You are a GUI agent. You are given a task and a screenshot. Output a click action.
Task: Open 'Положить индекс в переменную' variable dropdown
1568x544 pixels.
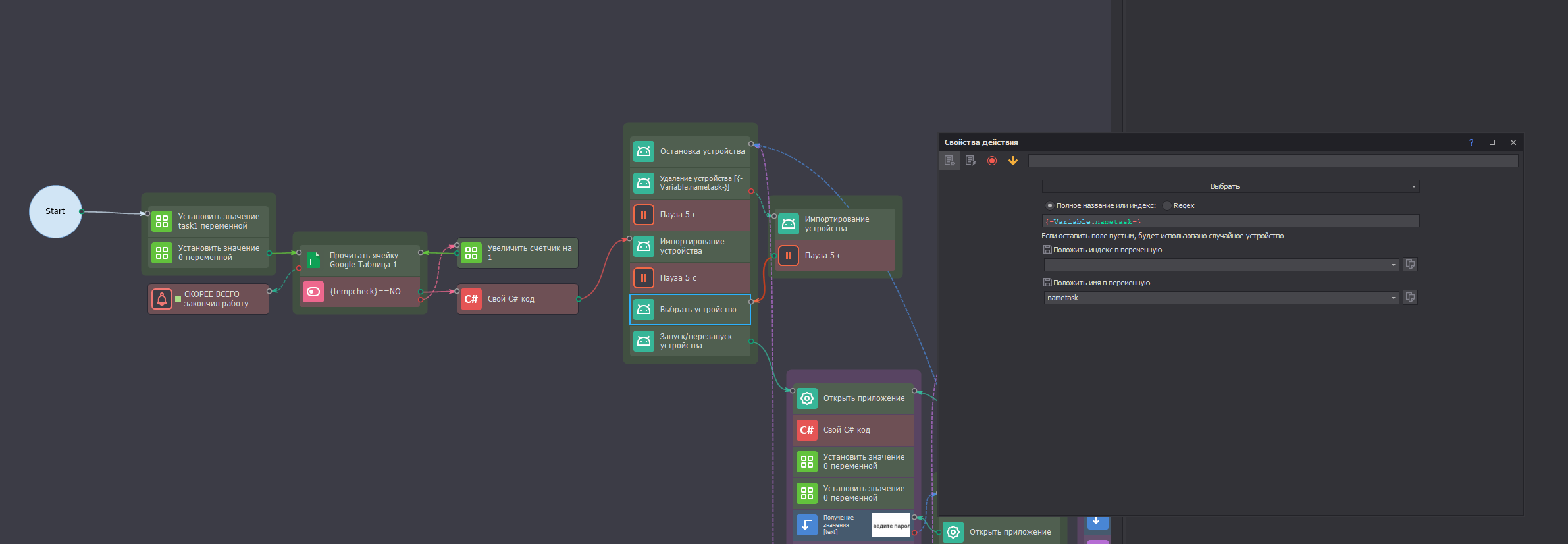point(1221,265)
